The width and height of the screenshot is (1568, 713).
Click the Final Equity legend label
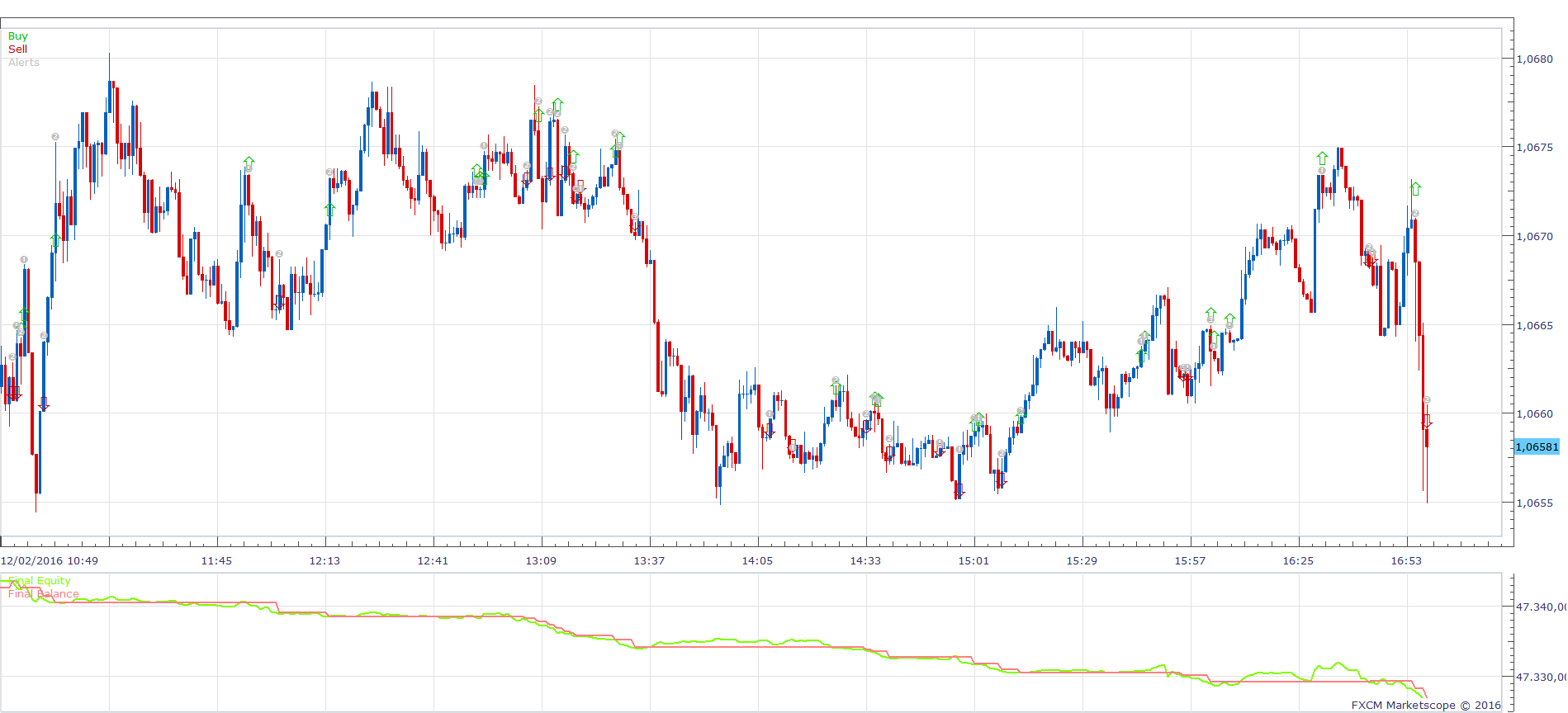coord(40,581)
